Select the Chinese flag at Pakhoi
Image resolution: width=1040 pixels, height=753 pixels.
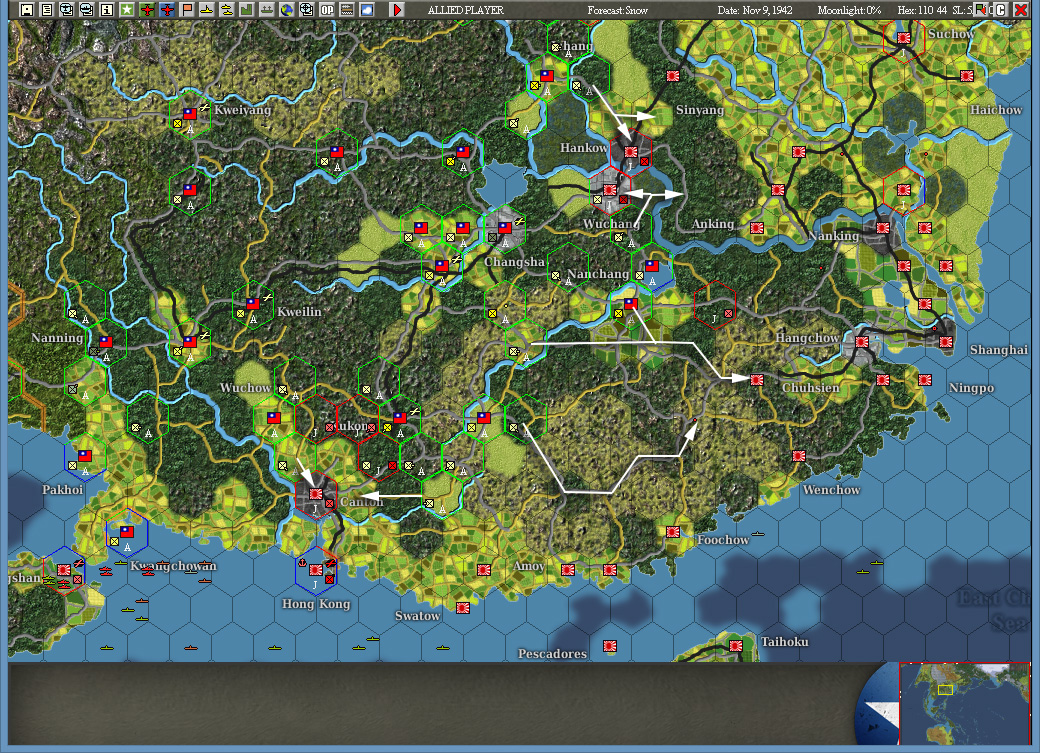84,456
